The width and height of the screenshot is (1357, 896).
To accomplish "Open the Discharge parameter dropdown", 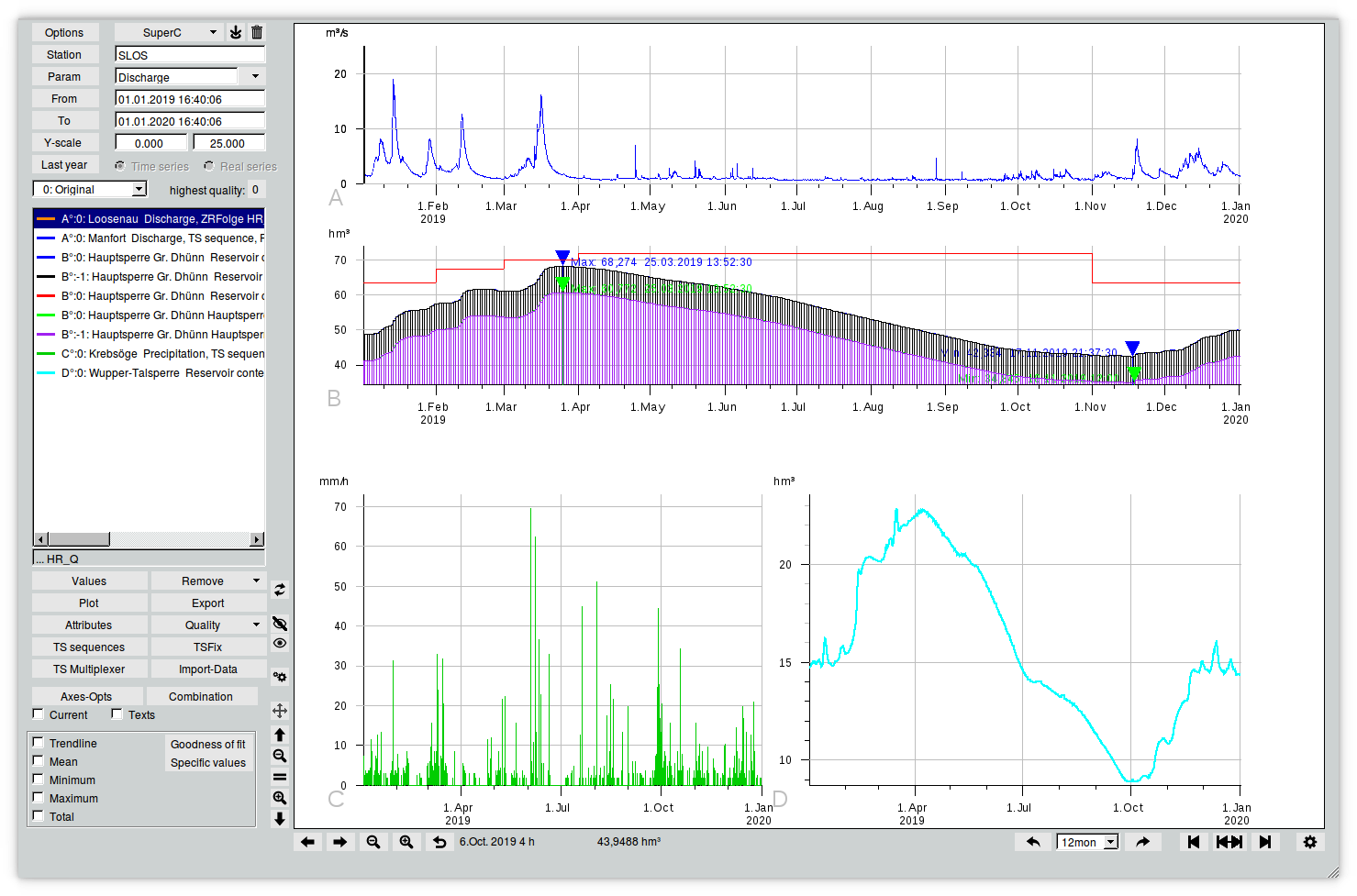I will coord(255,77).
